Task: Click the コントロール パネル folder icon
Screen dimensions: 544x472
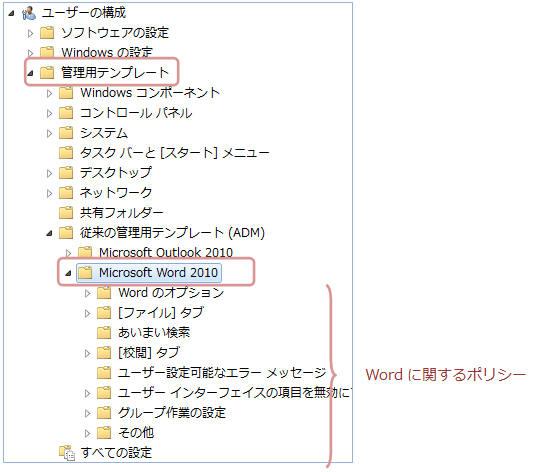Action: pos(66,113)
